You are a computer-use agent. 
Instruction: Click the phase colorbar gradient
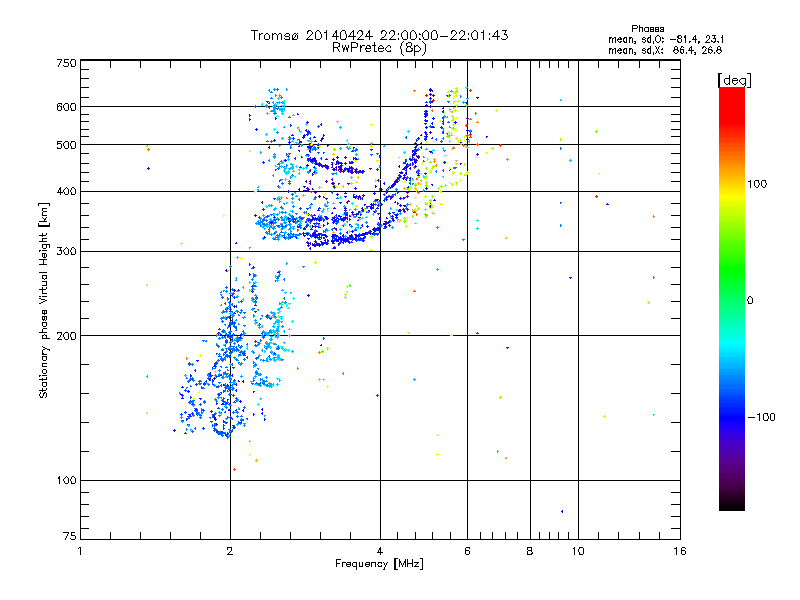click(x=732, y=299)
